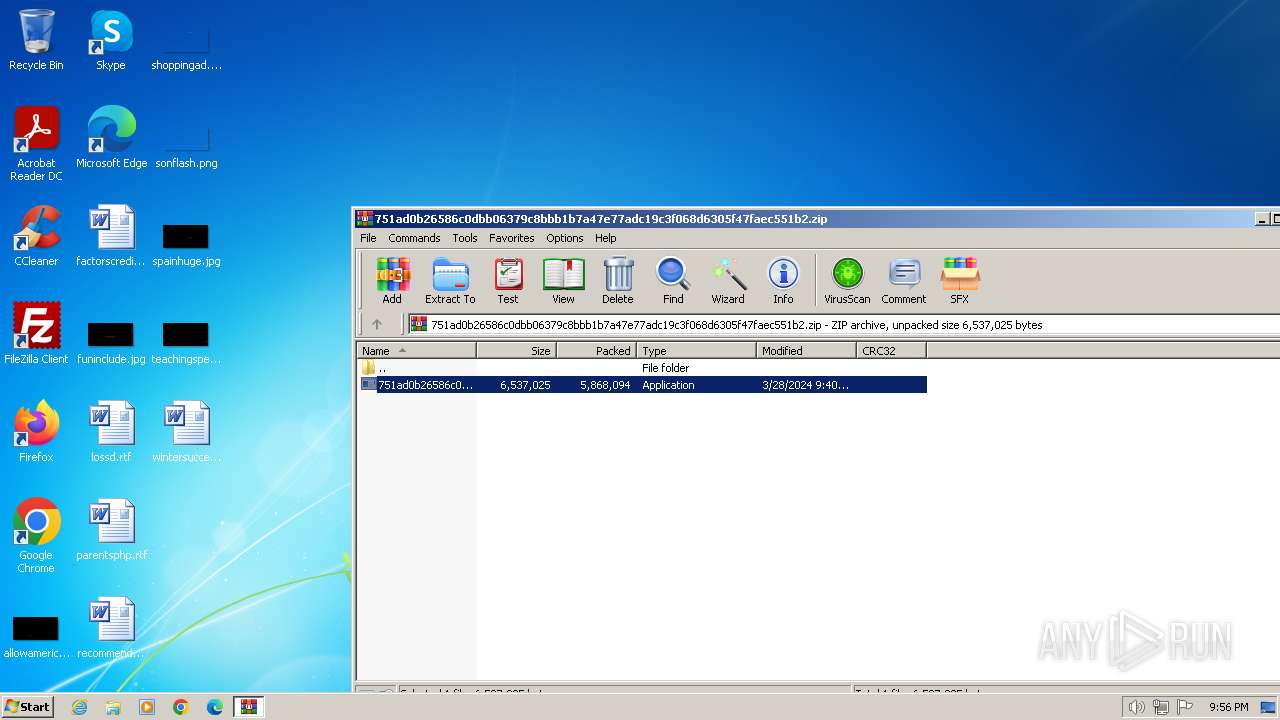Open Internet Explorer from the taskbar

(79, 707)
